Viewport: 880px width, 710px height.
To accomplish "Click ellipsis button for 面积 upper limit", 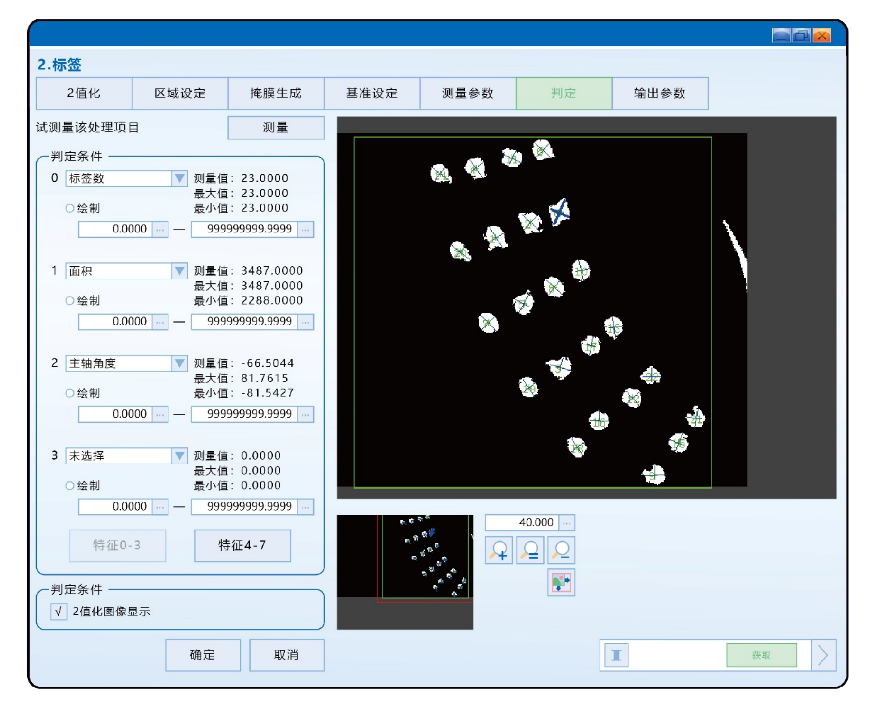I will pos(305,322).
